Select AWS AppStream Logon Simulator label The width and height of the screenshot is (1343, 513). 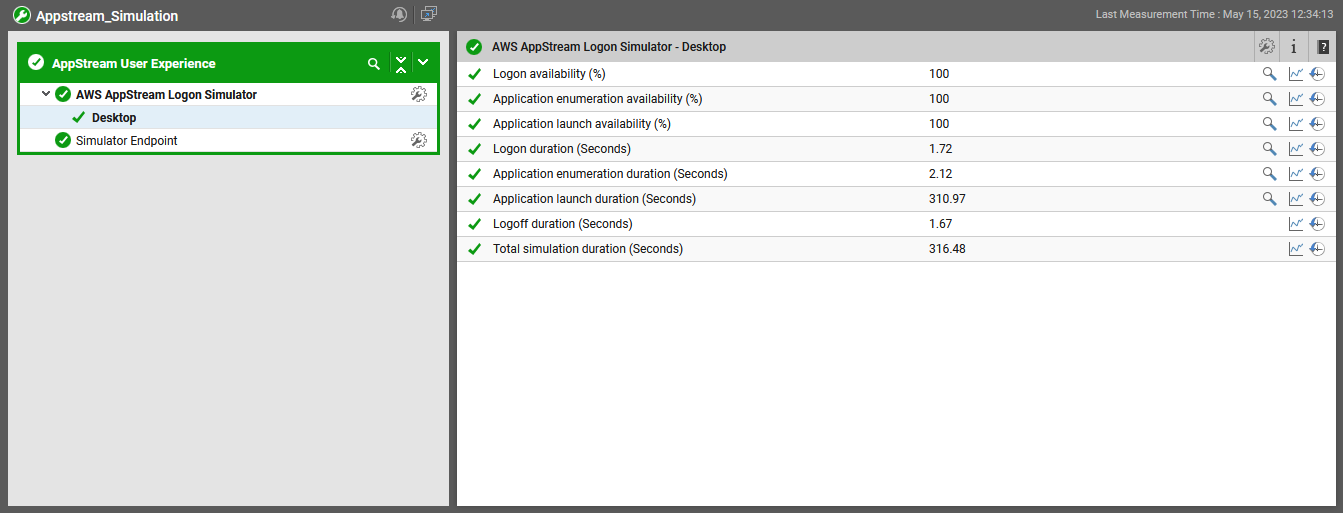(166, 95)
